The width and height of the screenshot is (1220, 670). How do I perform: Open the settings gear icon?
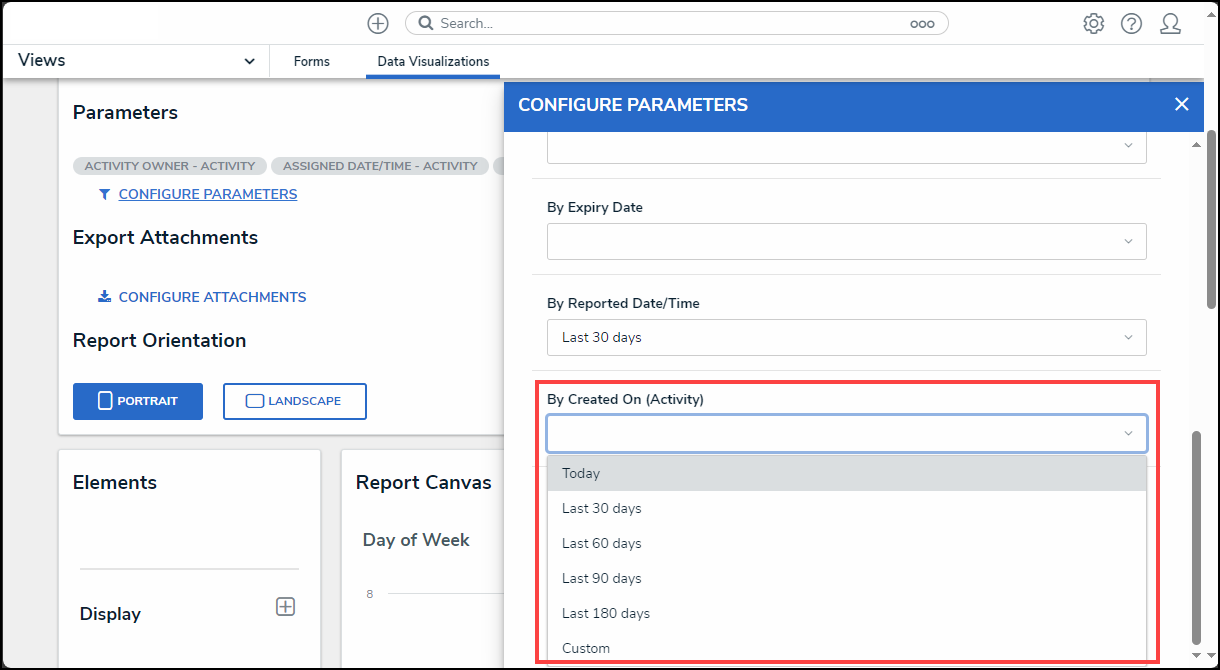[x=1093, y=23]
